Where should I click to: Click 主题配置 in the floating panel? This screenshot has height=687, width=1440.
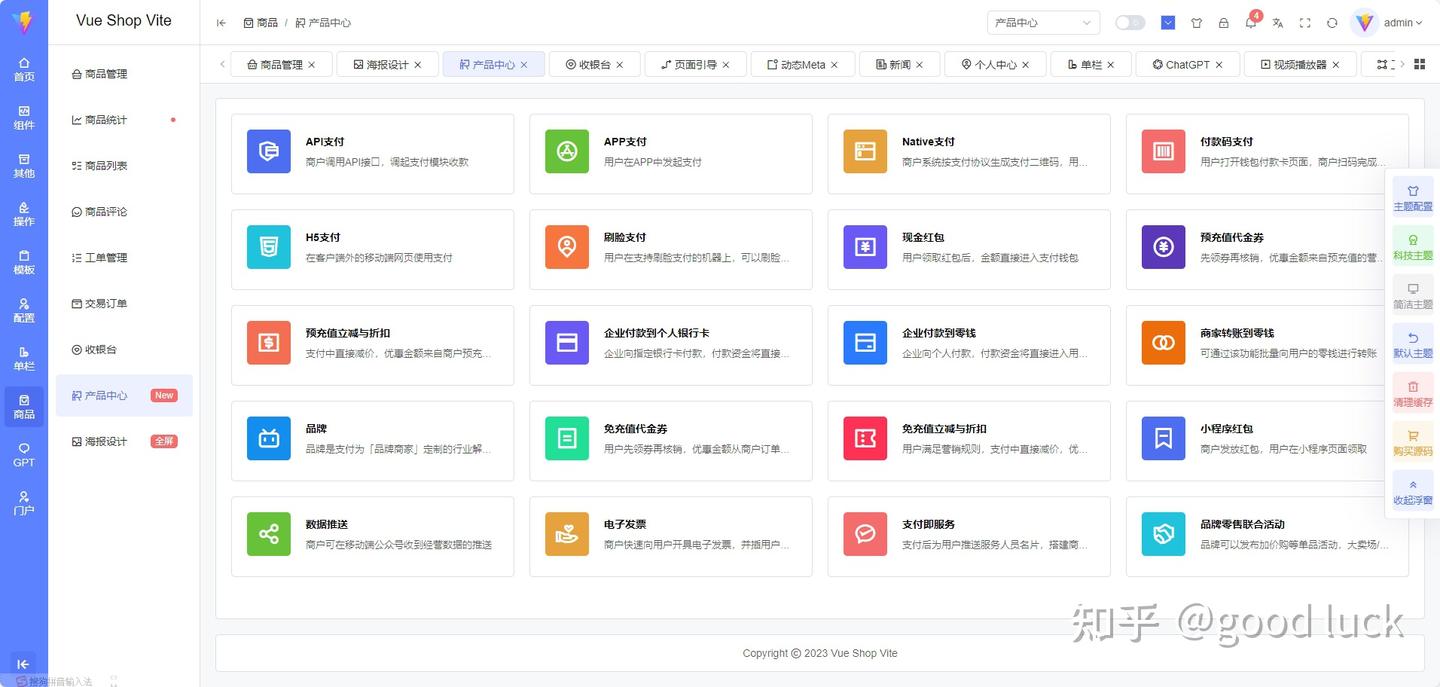point(1413,197)
